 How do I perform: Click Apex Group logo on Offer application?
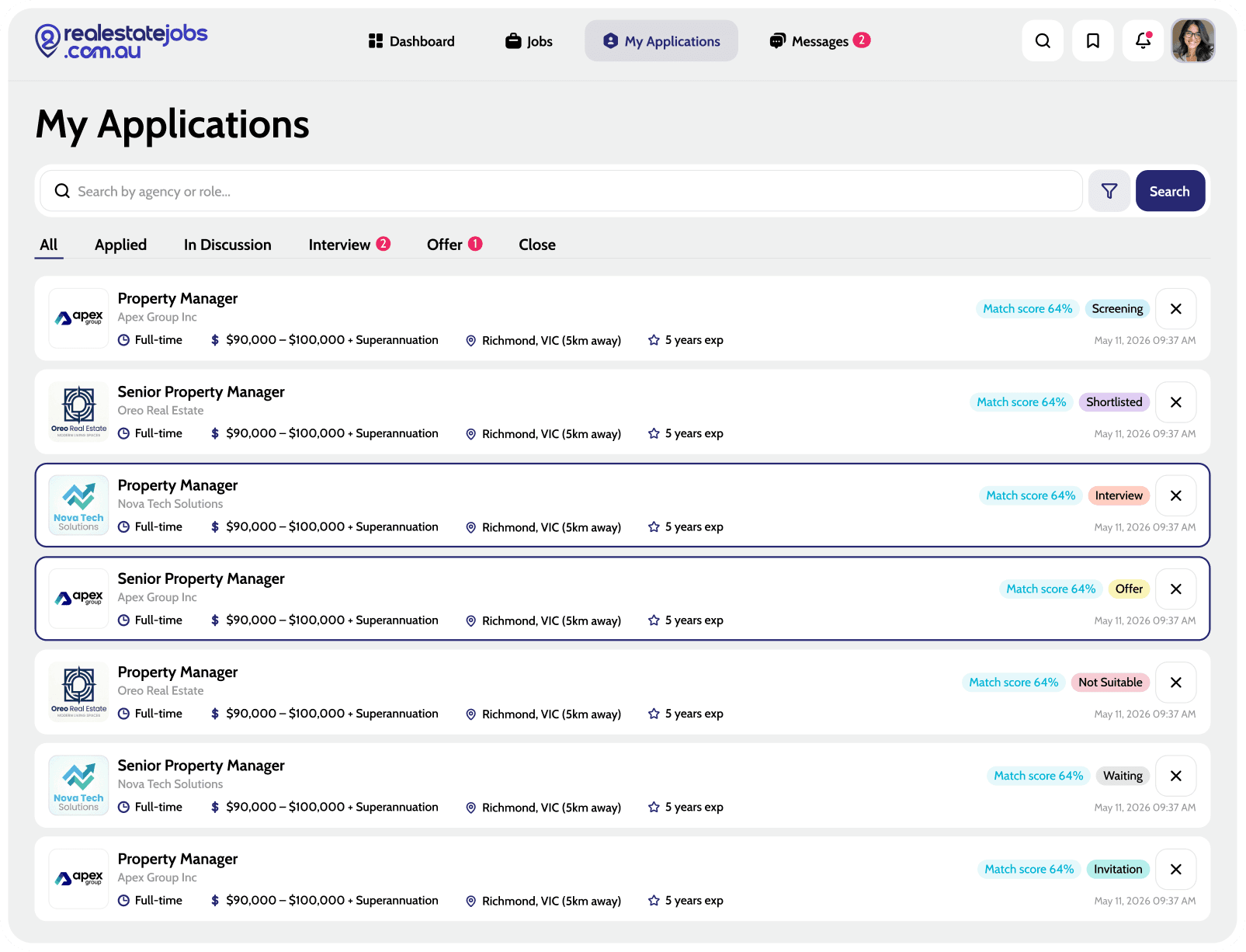(78, 599)
